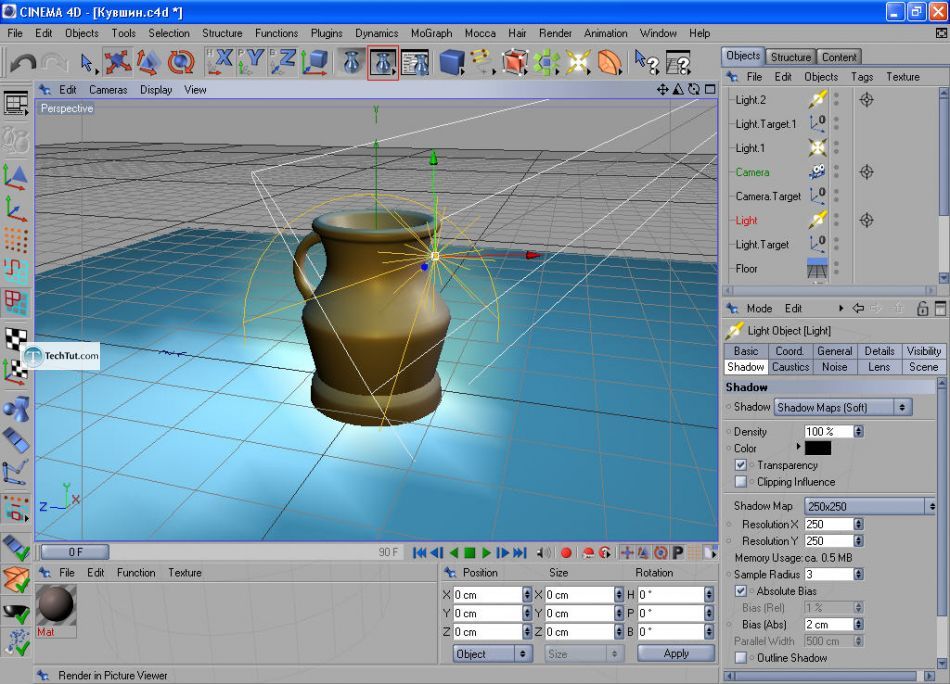This screenshot has height=684, width=950.
Task: Go to start of animation
Action: tap(419, 553)
